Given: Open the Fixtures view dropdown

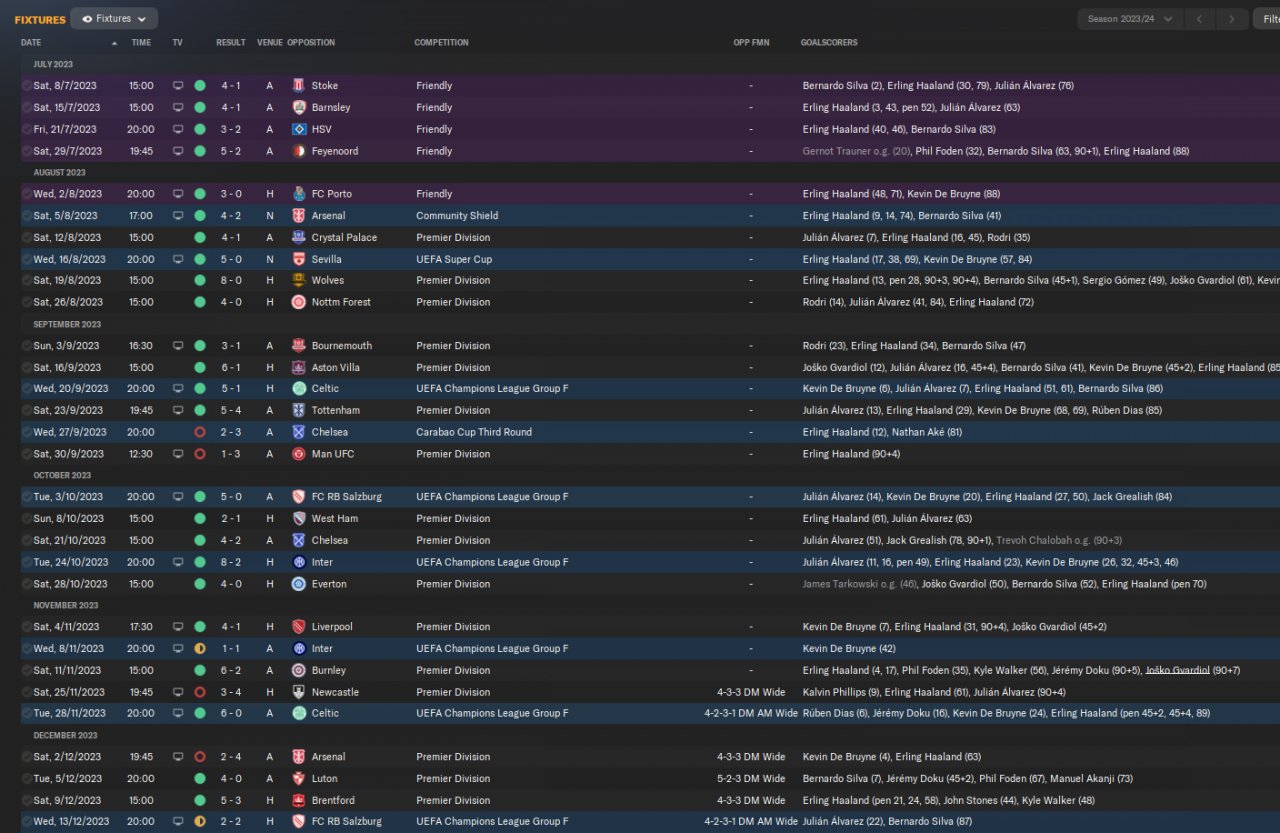Looking at the screenshot, I should pyautogui.click(x=114, y=19).
